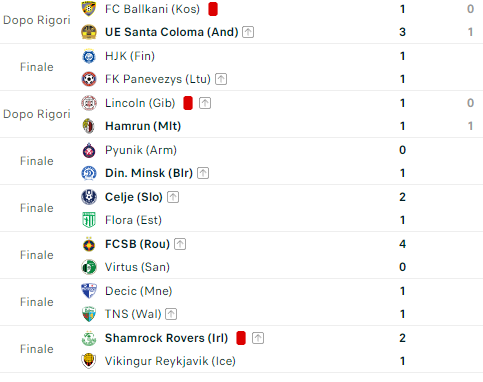Screen dimensions: 483x382
Task: Click the UE Santa Coloma advancing arrow icon
Action: coord(248,32)
